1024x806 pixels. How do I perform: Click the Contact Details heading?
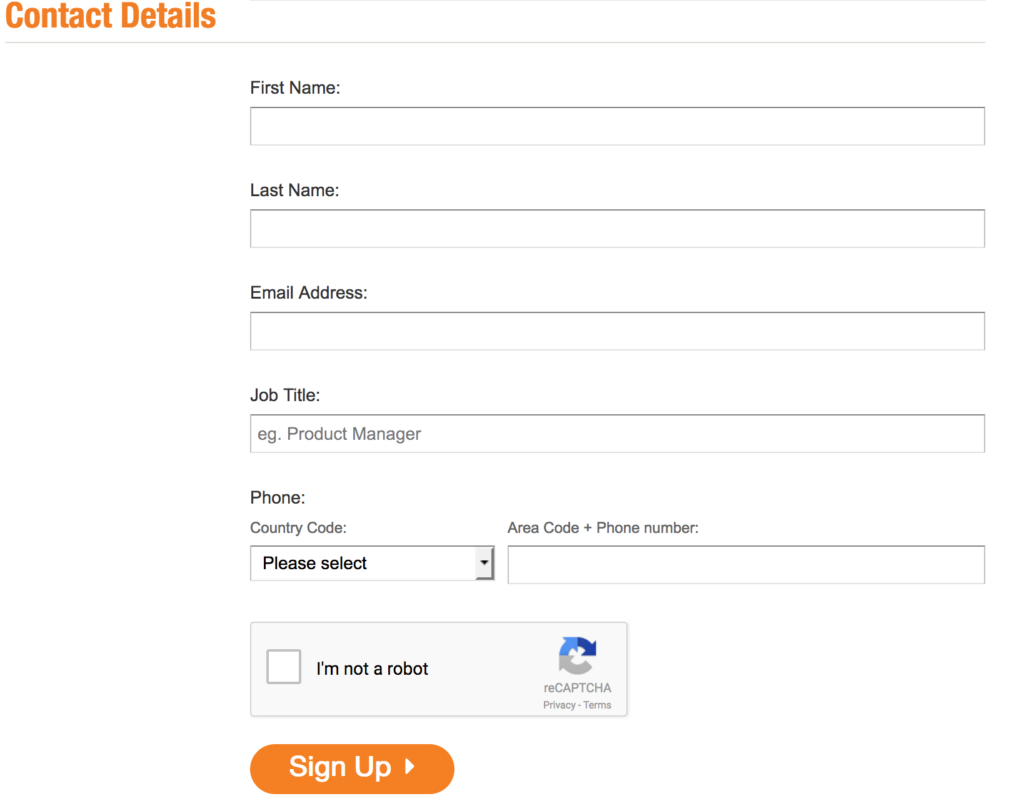[111, 16]
